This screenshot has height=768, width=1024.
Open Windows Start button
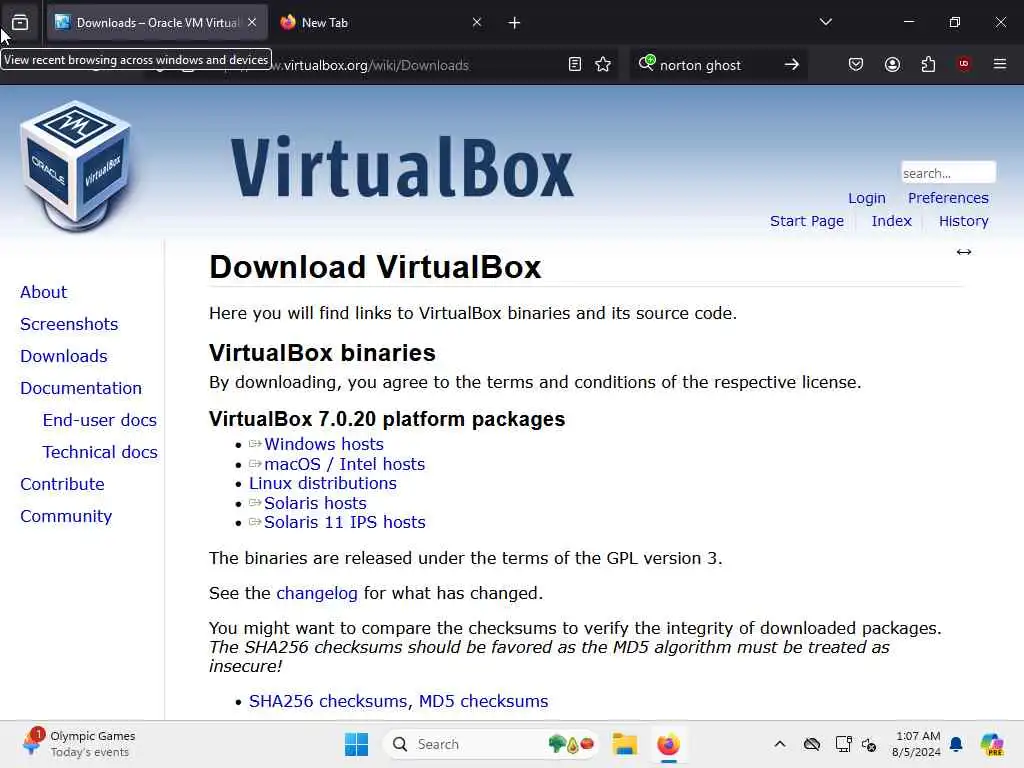356,744
